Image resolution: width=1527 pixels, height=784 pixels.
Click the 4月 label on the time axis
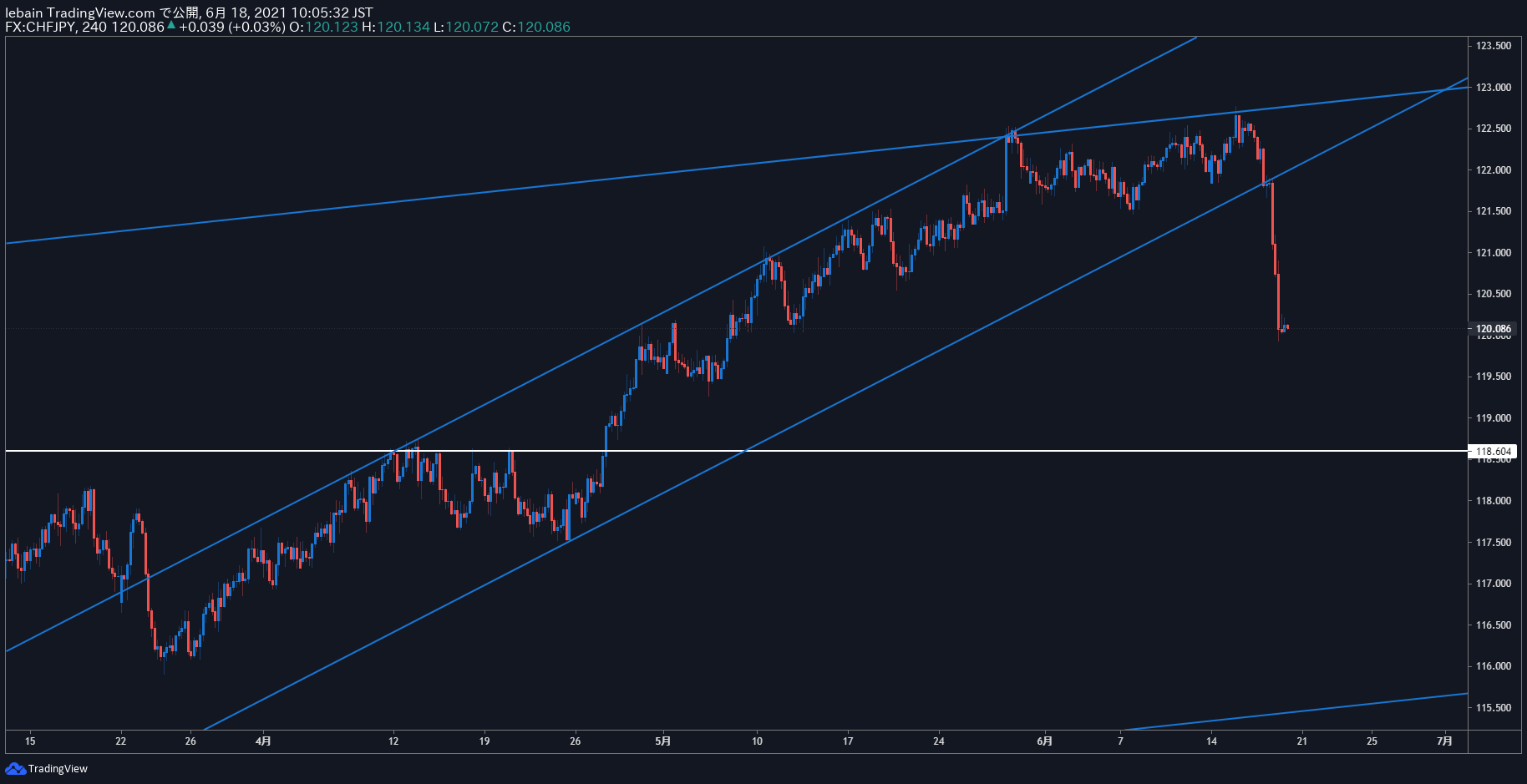263,741
